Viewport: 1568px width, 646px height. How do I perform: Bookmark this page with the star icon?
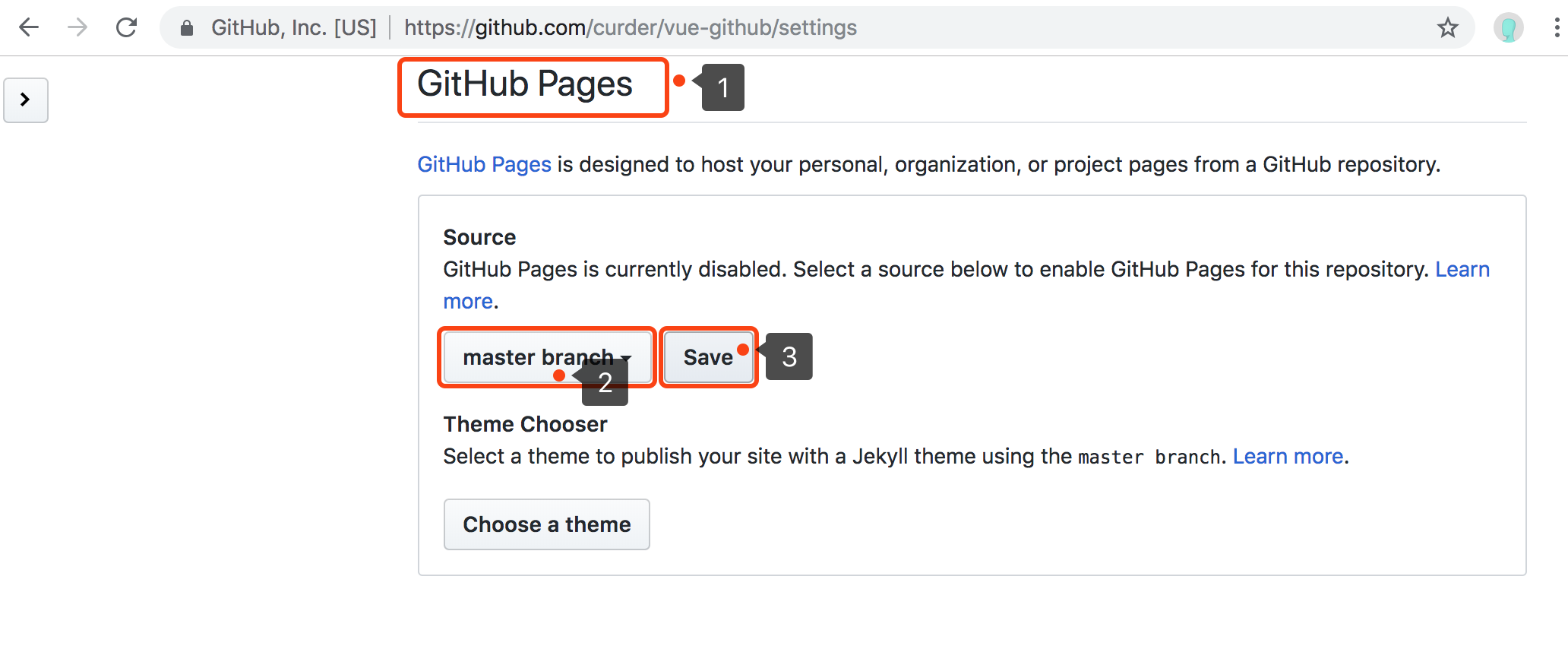(x=1448, y=28)
